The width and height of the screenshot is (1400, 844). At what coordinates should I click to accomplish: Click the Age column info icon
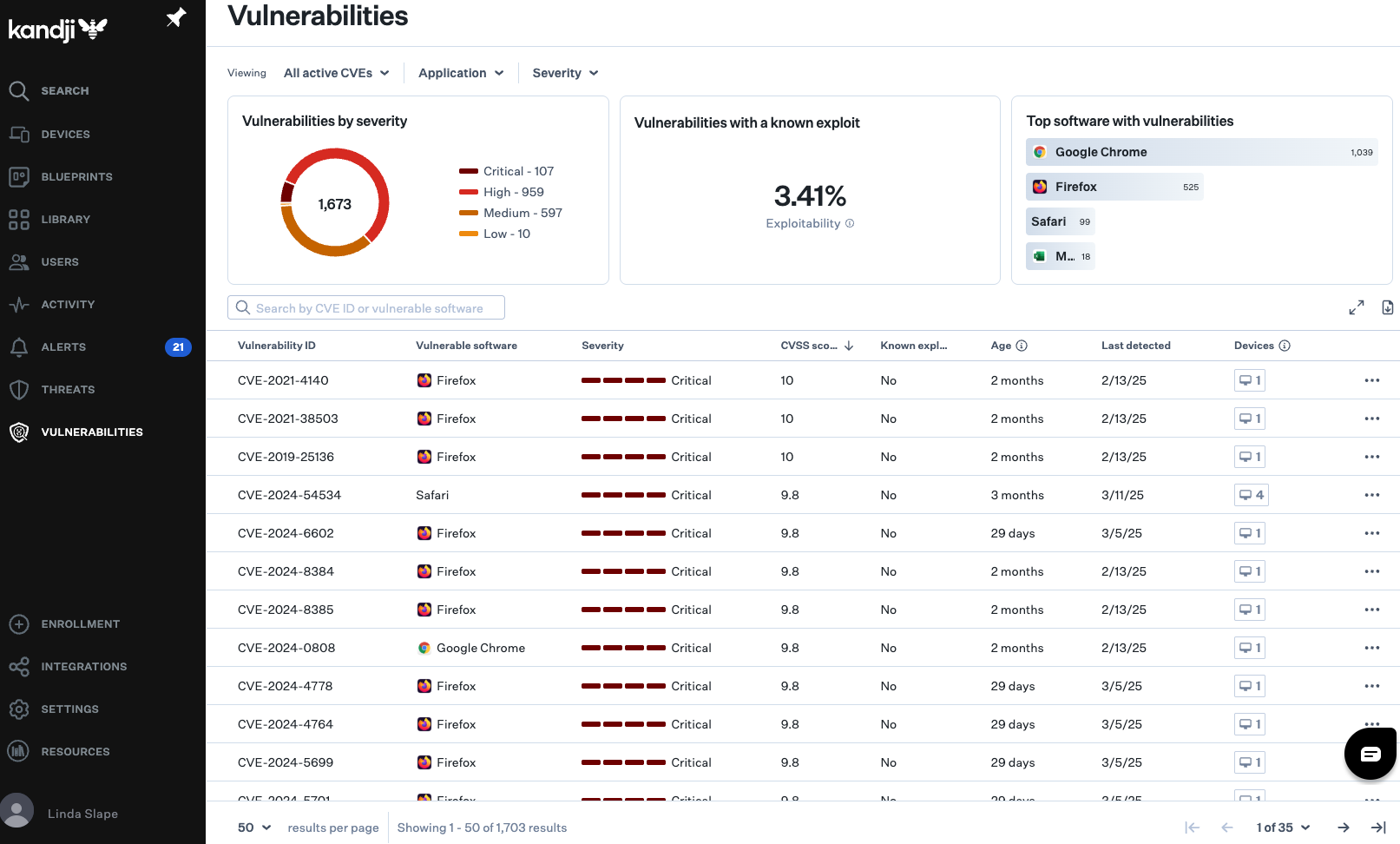coord(1022,346)
